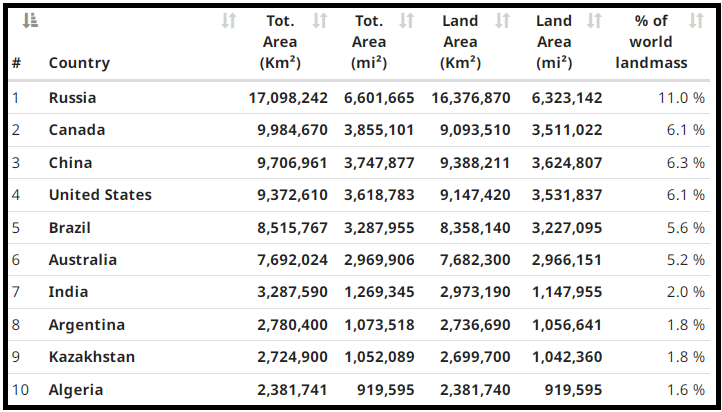The image size is (722, 412).
Task: Open the India country link
Action: click(x=68, y=292)
